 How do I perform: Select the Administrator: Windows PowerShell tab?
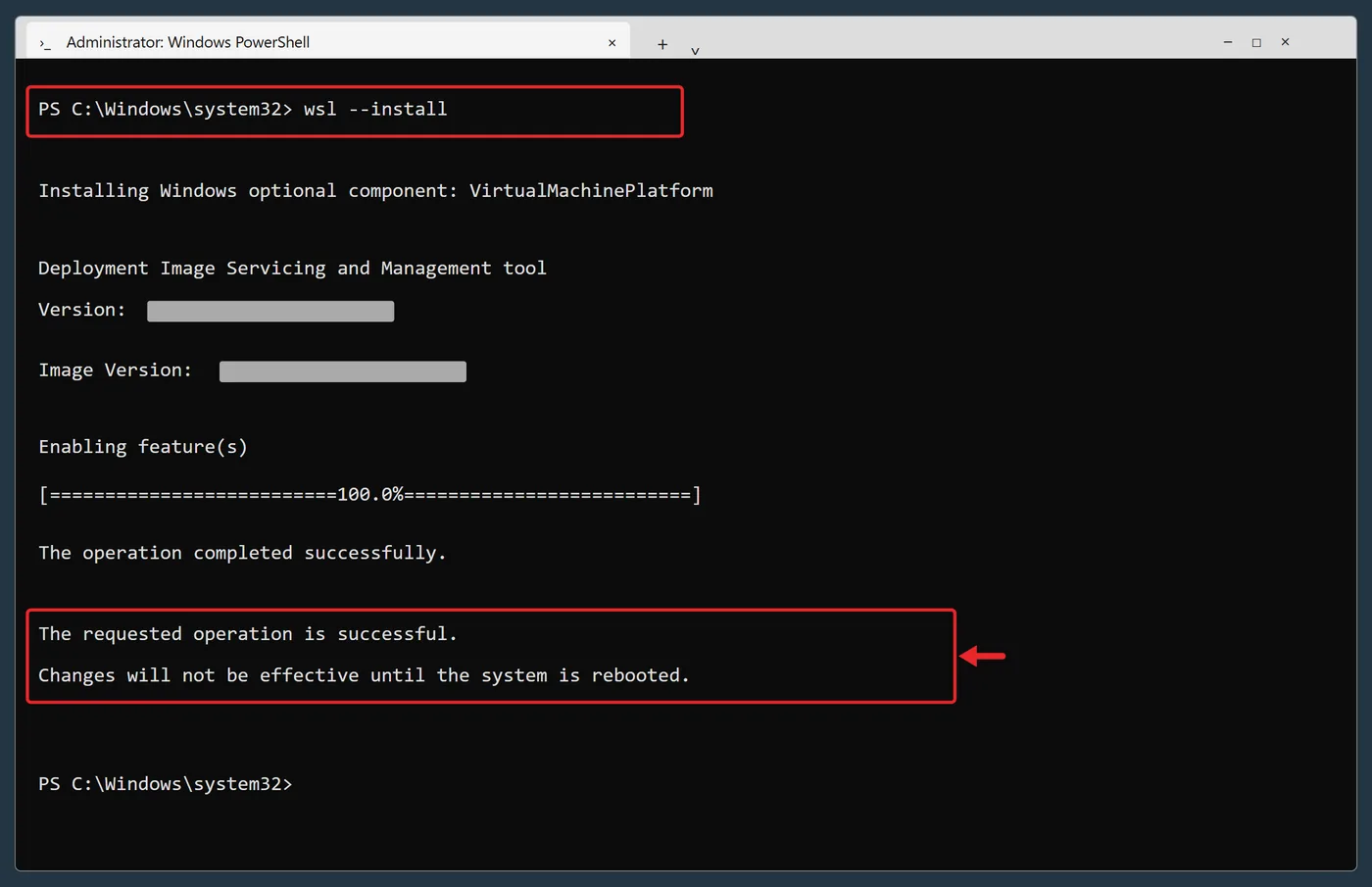(326, 42)
